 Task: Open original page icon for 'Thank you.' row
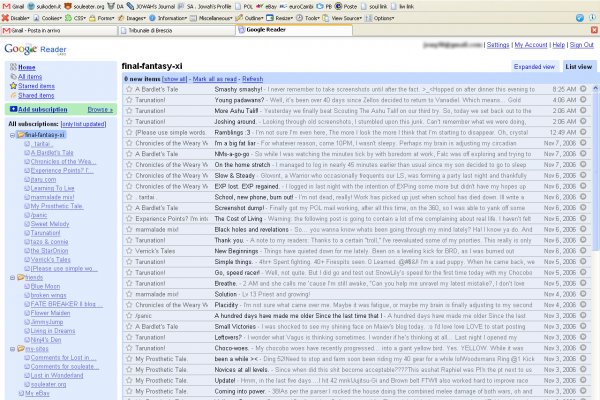[x=583, y=240]
